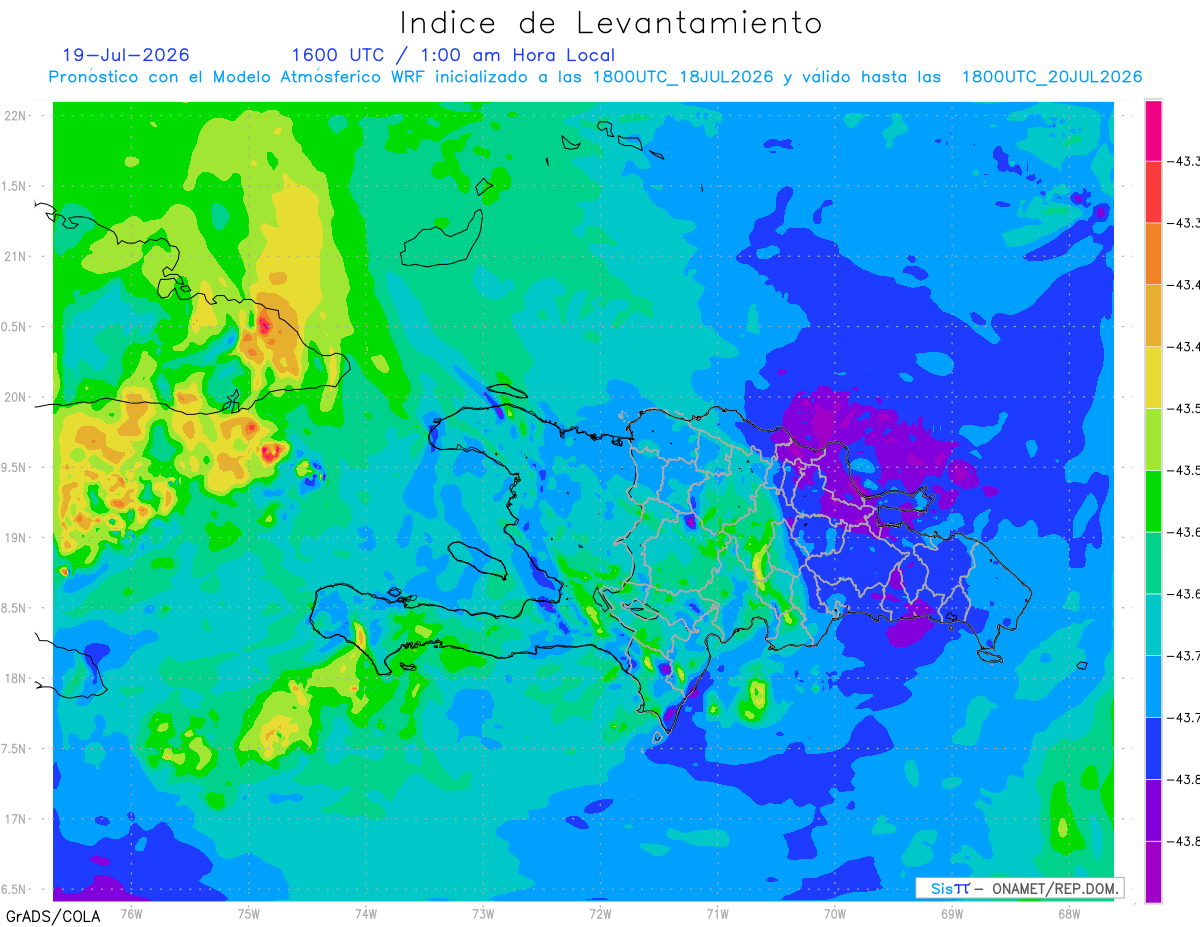
Task: Click the '1800UTC_18JUL2026' initialization time
Action: 683,77
